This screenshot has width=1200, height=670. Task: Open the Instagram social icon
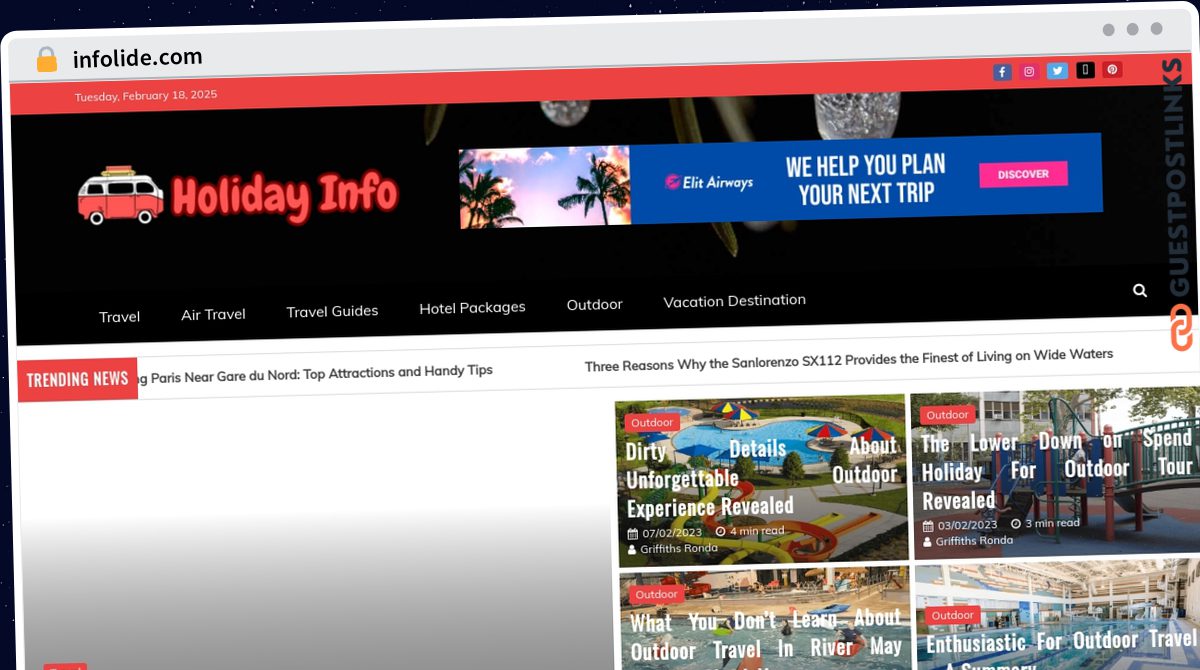click(1029, 72)
